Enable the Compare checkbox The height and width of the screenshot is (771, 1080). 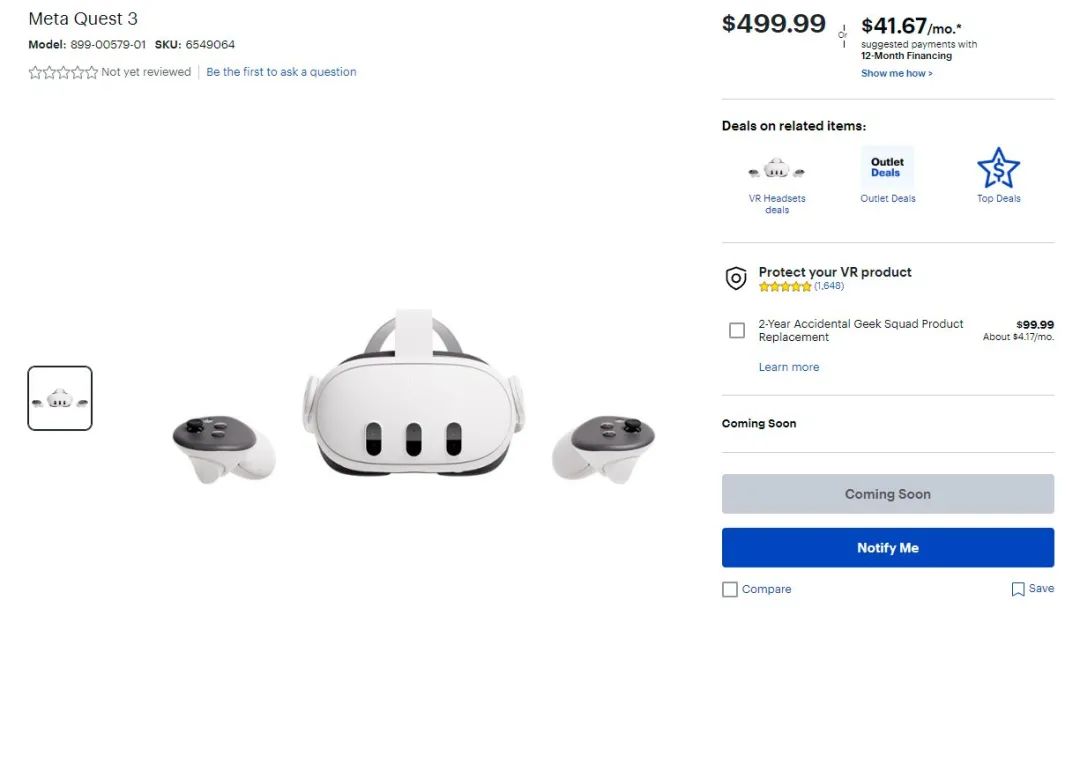click(x=730, y=589)
